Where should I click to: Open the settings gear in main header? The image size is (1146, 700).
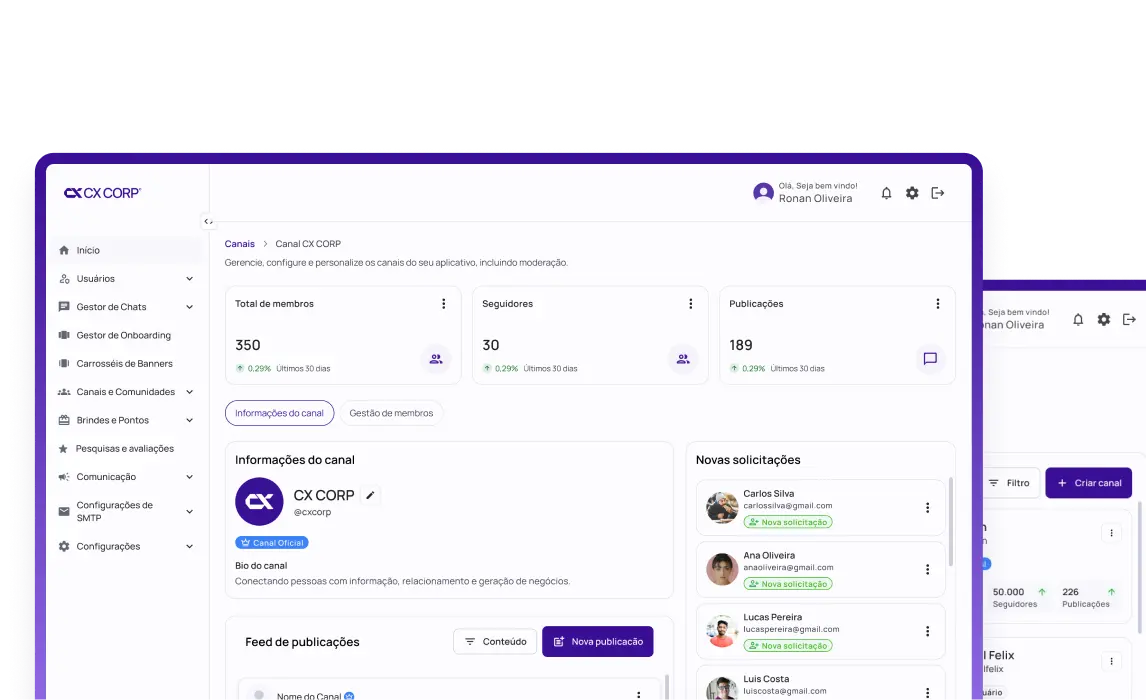coord(912,193)
